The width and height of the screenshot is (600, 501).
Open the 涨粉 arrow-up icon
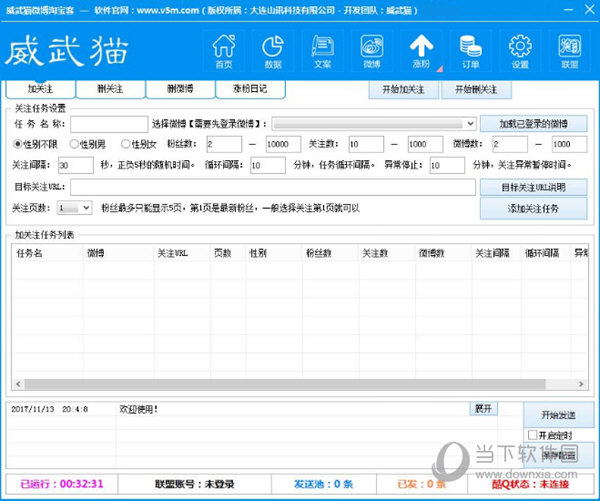pos(421,52)
